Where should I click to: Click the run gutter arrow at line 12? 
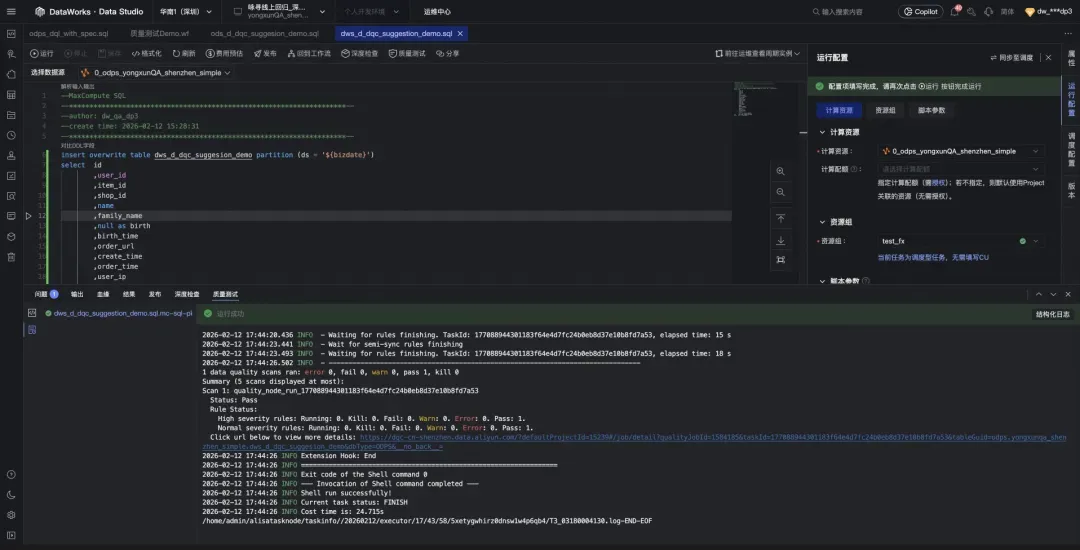[x=28, y=215]
